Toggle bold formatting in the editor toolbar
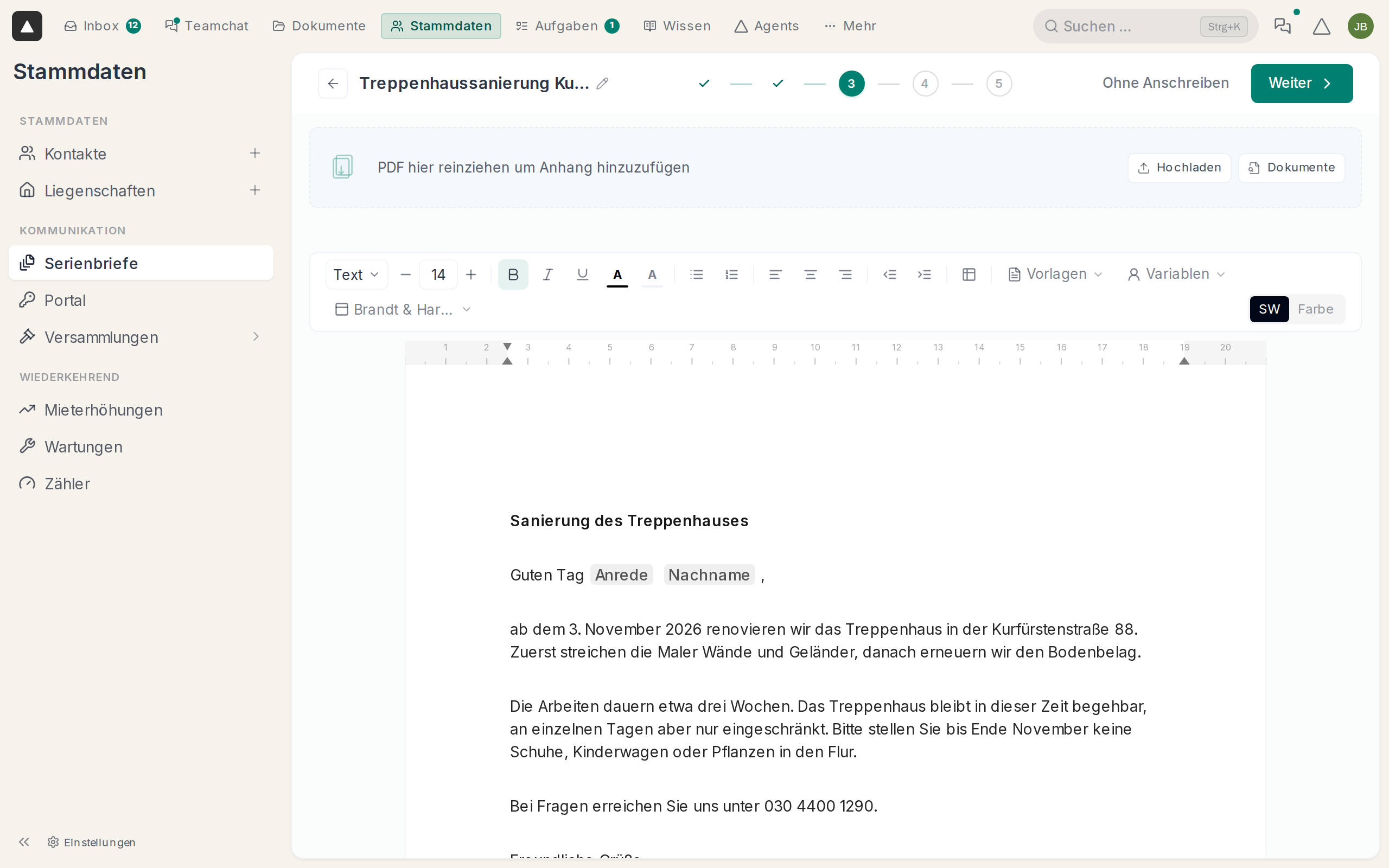Screen dimensions: 1389x868 click(x=513, y=275)
